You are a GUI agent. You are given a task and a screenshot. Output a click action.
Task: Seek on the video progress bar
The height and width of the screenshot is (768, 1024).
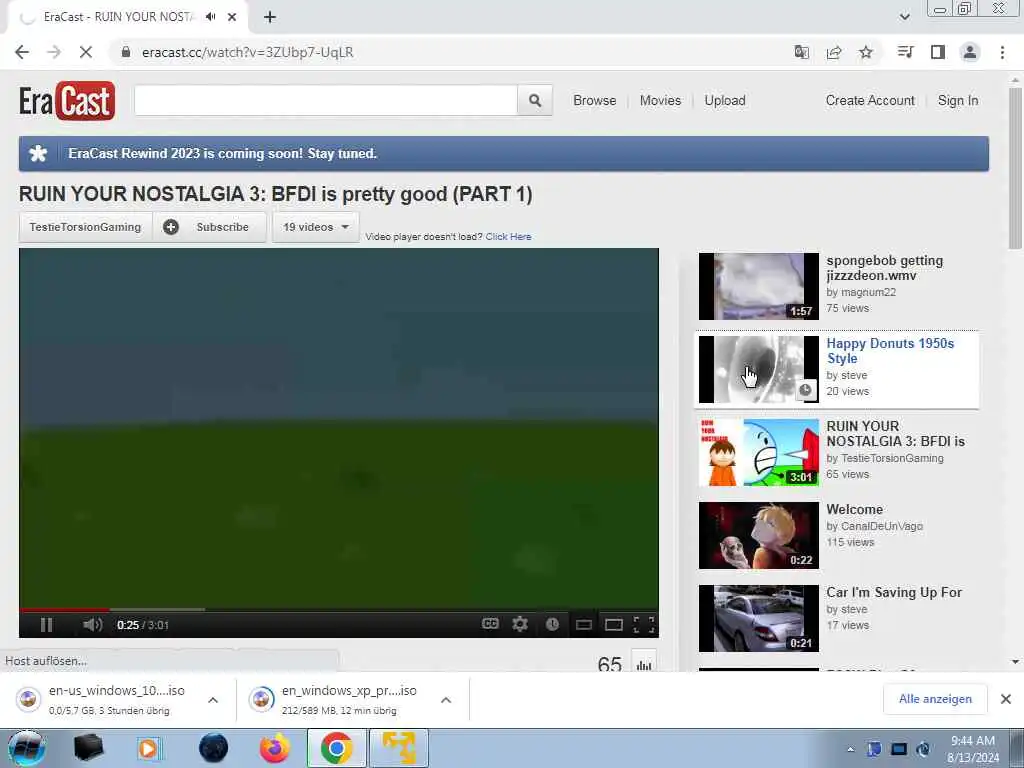(x=338, y=609)
